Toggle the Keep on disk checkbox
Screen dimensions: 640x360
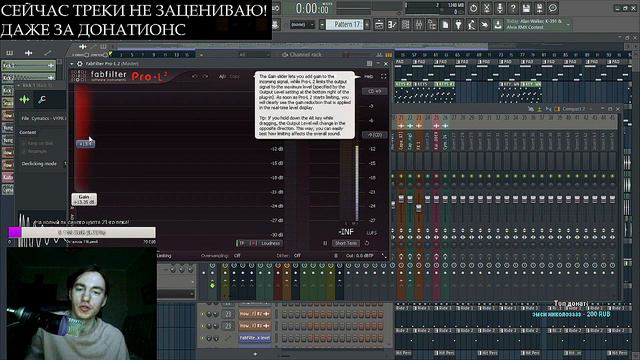pyautogui.click(x=24, y=144)
